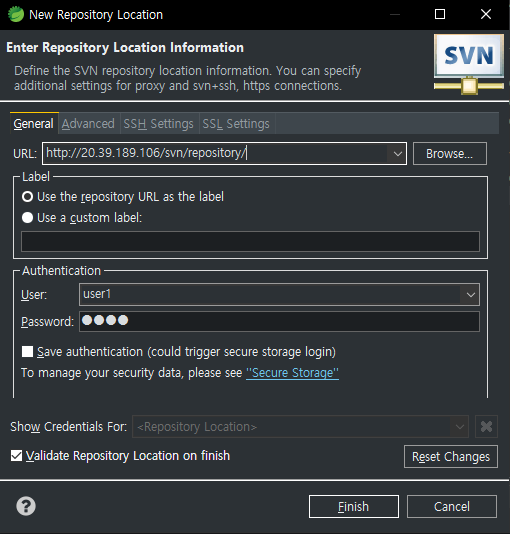The width and height of the screenshot is (510, 534).
Task: Open the SSH Settings tab
Action: coord(158,124)
